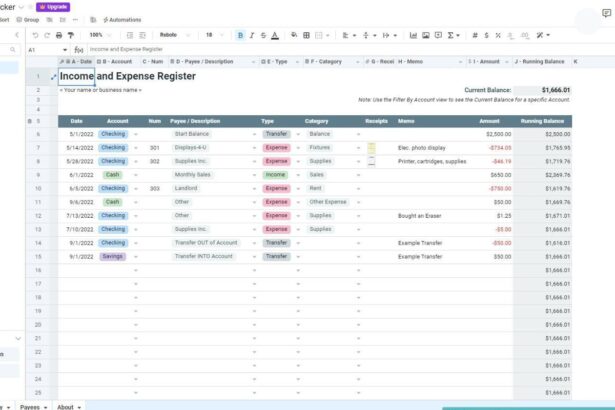Expand row 1 with arrow icon
Image resolution: width=615 pixels, height=410 pixels.
(x=54, y=77)
